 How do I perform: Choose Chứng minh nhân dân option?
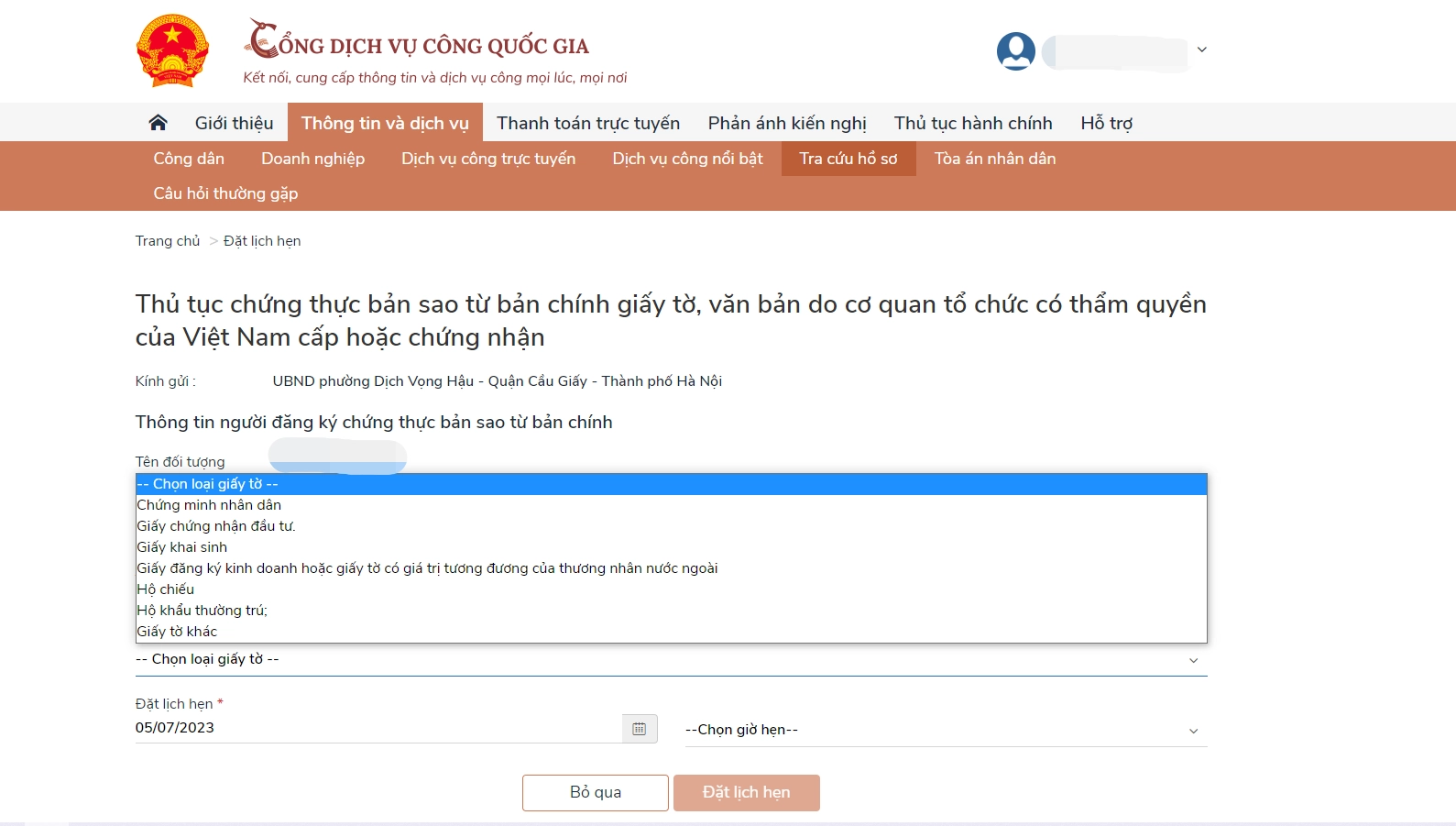pos(672,505)
